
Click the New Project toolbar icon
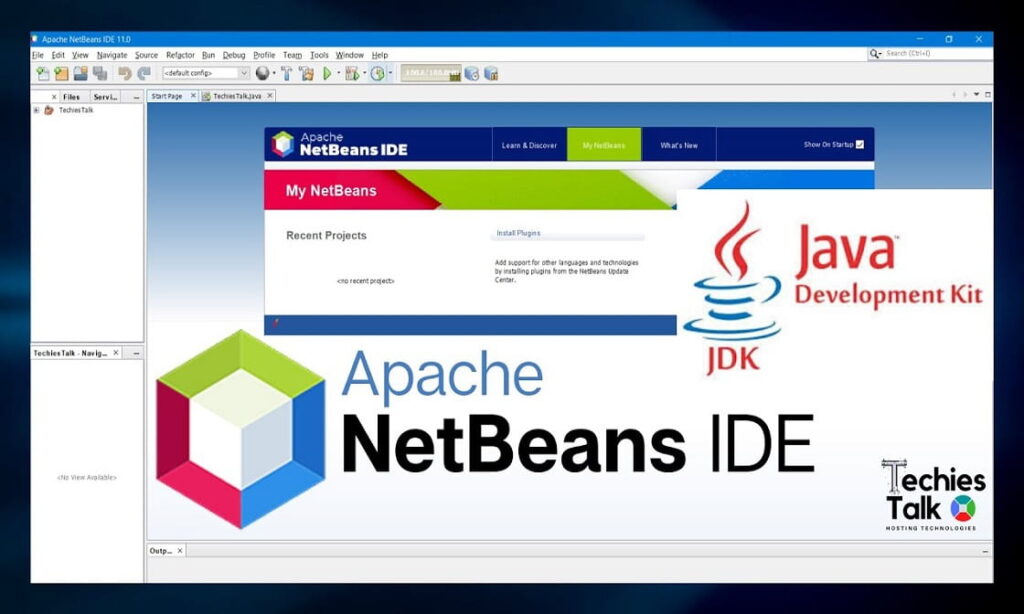(x=61, y=73)
